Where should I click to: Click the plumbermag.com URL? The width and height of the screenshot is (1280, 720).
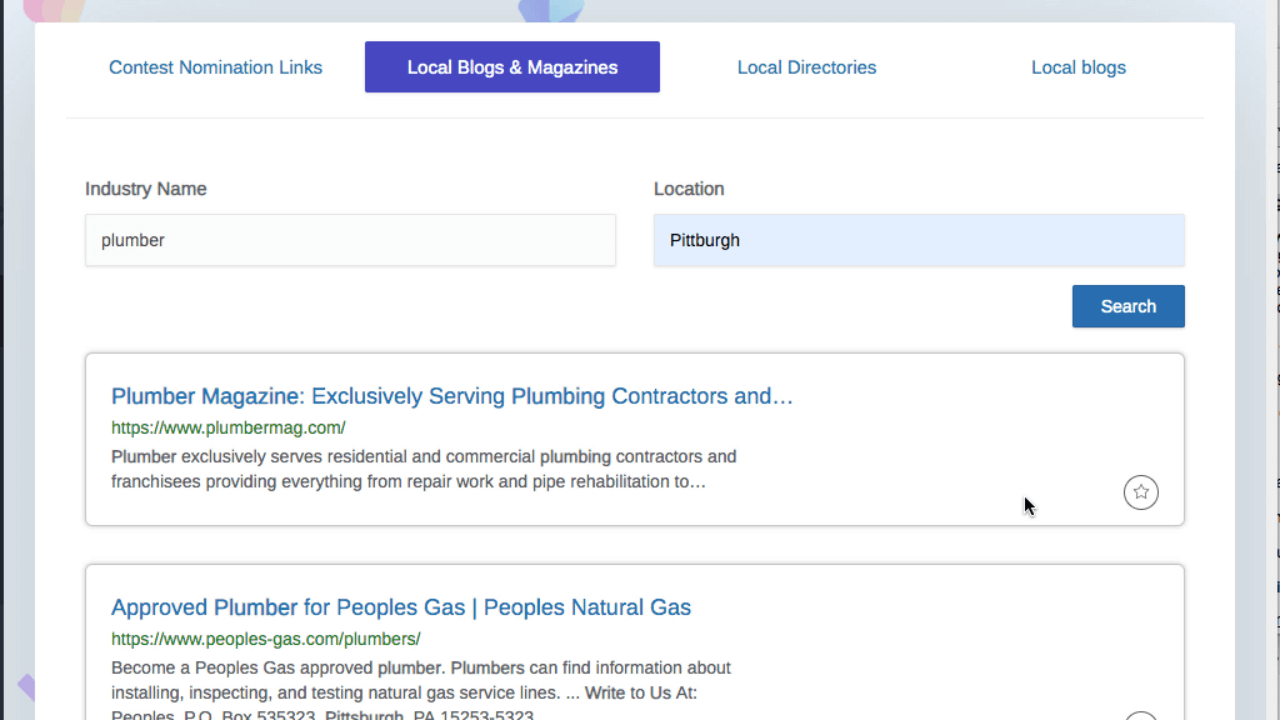pyautogui.click(x=228, y=428)
